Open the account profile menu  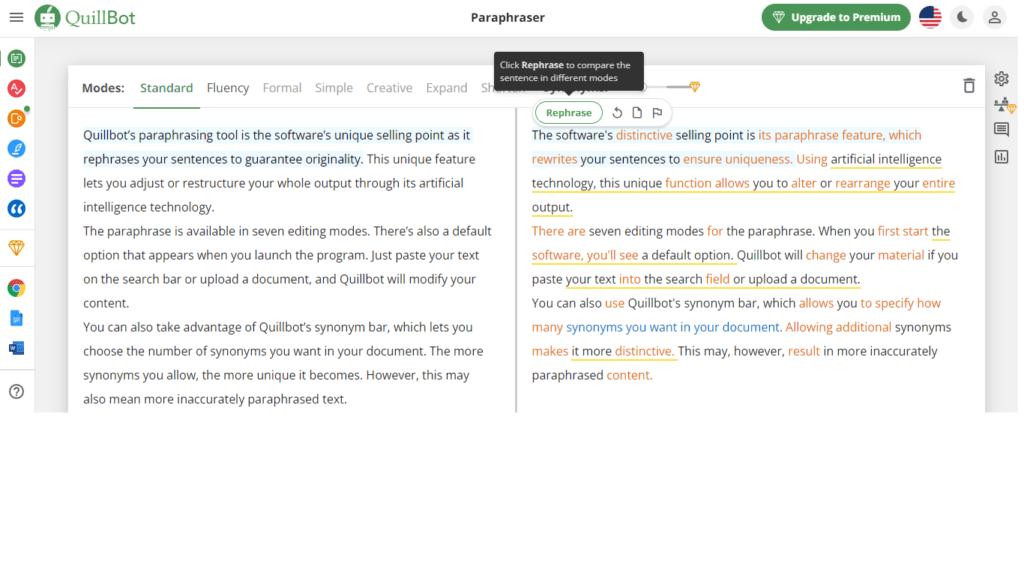993,17
